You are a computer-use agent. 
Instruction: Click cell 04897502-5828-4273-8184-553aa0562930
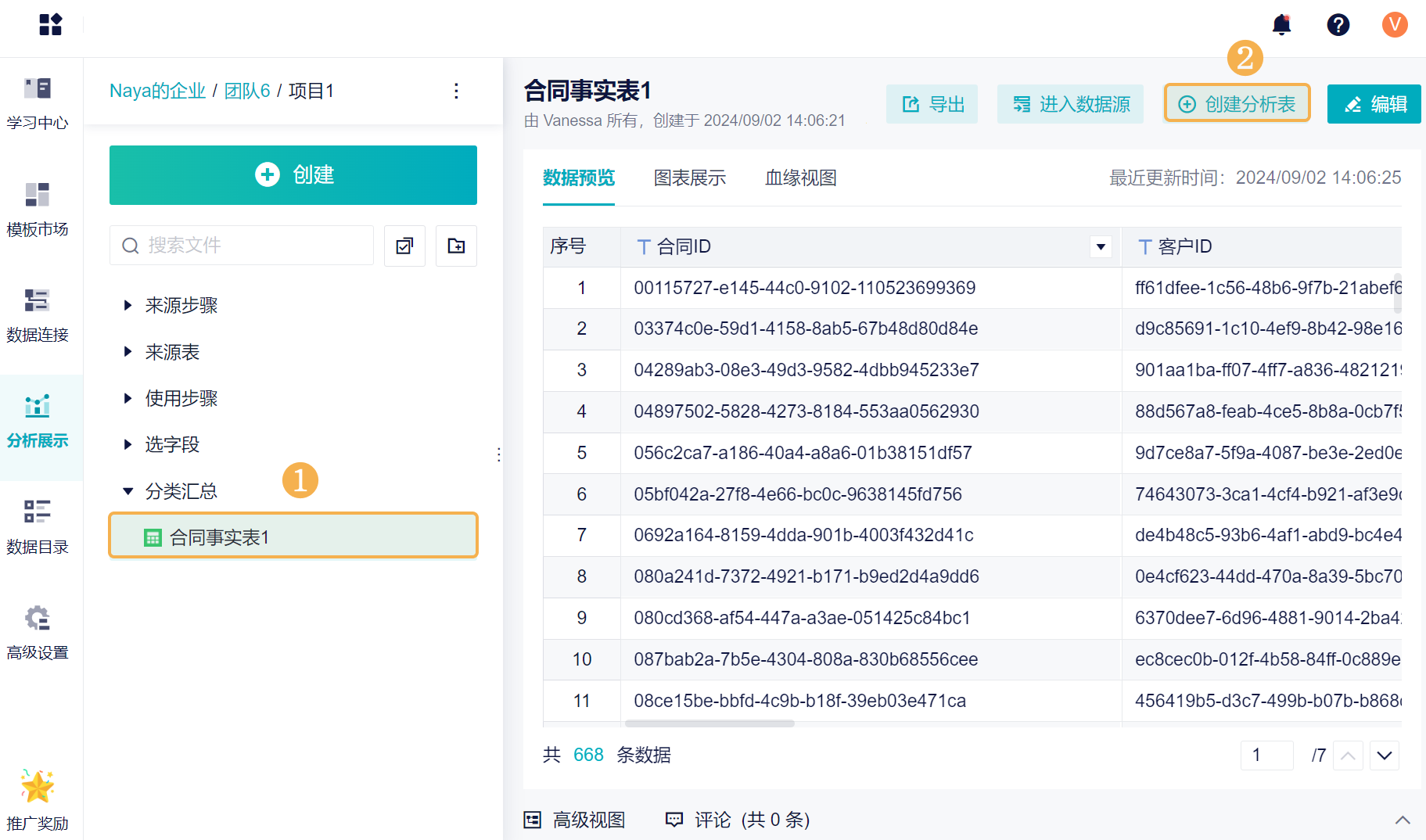871,412
